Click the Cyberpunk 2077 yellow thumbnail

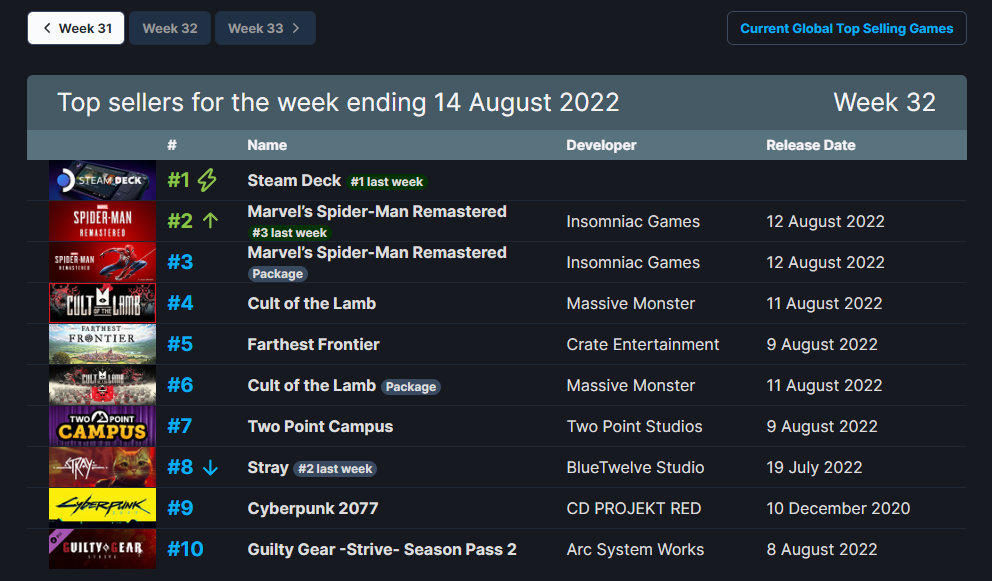click(102, 508)
